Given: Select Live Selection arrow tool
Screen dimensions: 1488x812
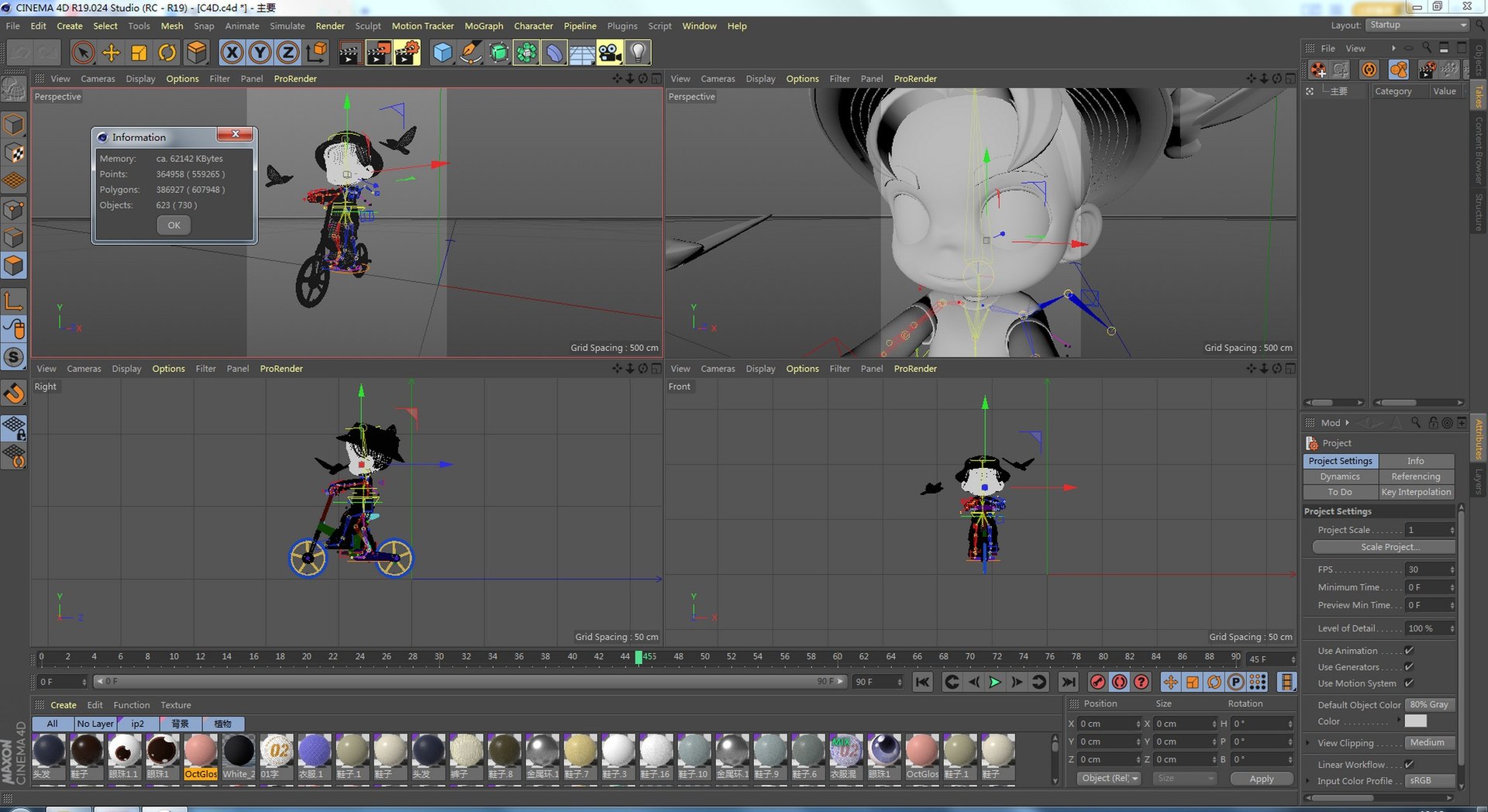Looking at the screenshot, I should (x=83, y=53).
